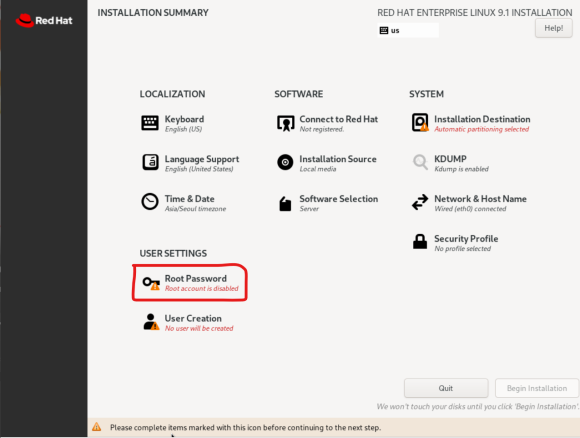Click 'Local media' status text

pos(318,169)
